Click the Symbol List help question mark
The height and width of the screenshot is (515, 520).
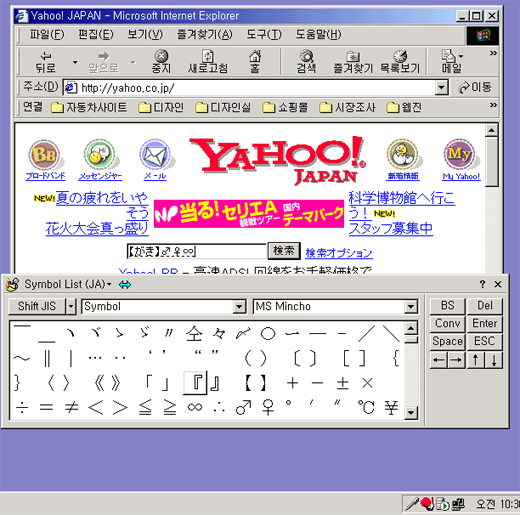pos(482,284)
